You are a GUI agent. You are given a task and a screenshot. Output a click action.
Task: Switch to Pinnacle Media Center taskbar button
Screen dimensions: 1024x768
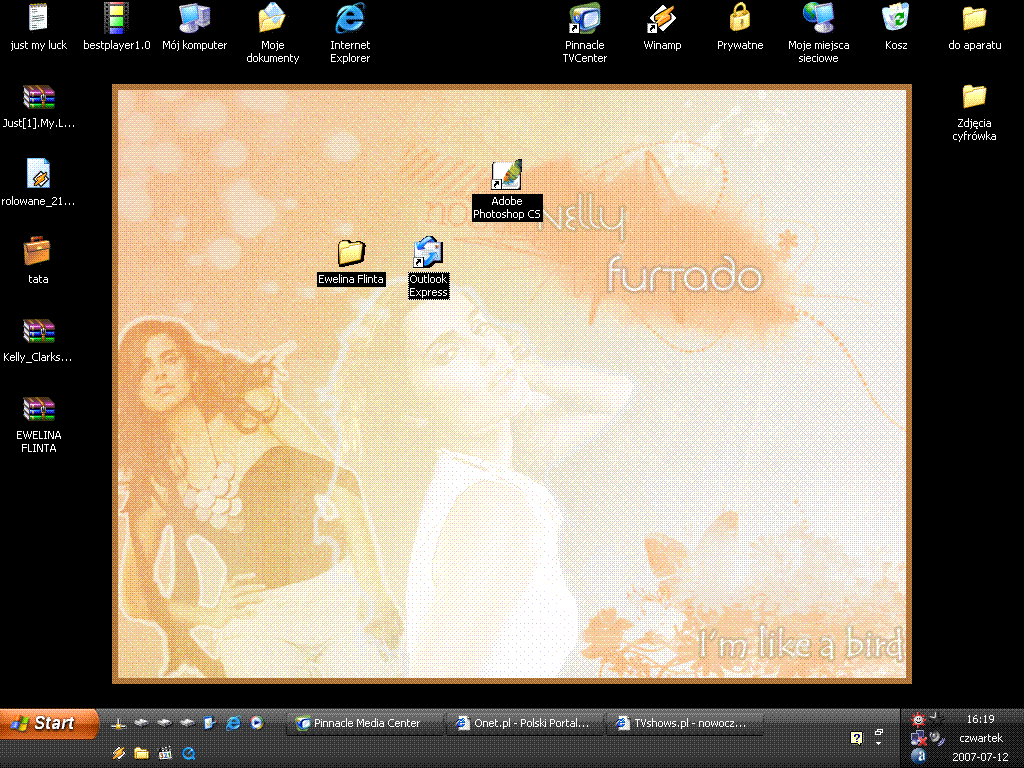[x=366, y=723]
